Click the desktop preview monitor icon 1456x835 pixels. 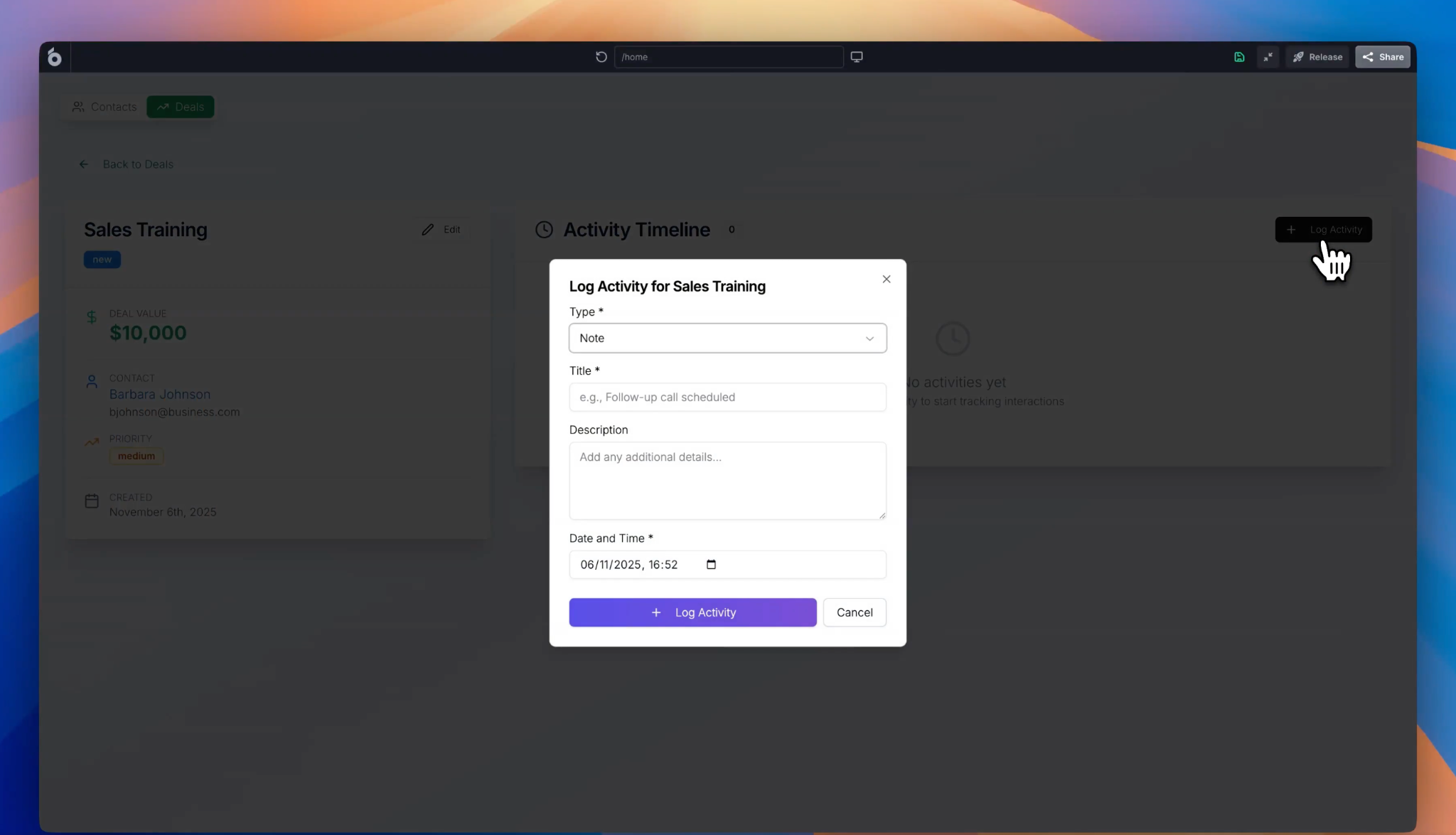click(856, 57)
